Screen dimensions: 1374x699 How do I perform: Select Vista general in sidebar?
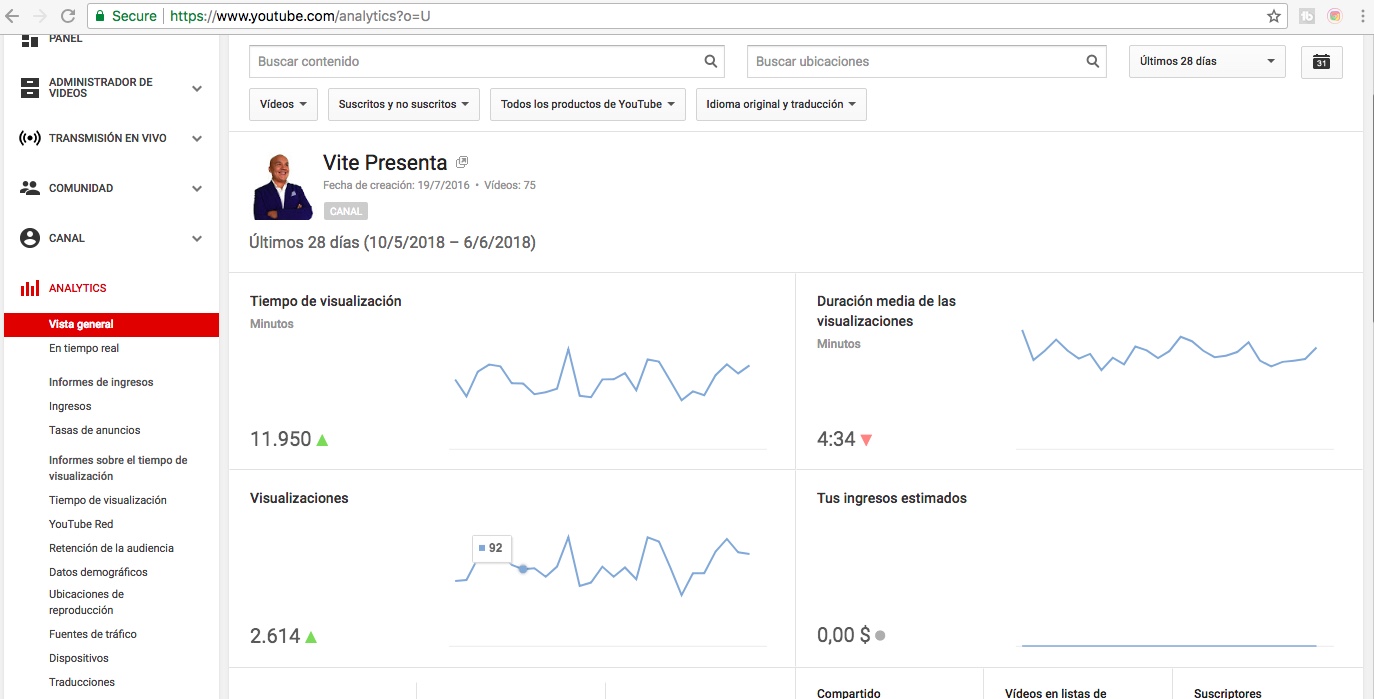pos(111,324)
